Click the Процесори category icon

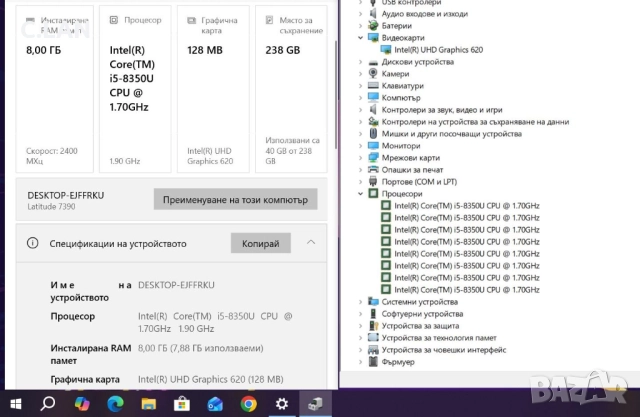pos(373,193)
